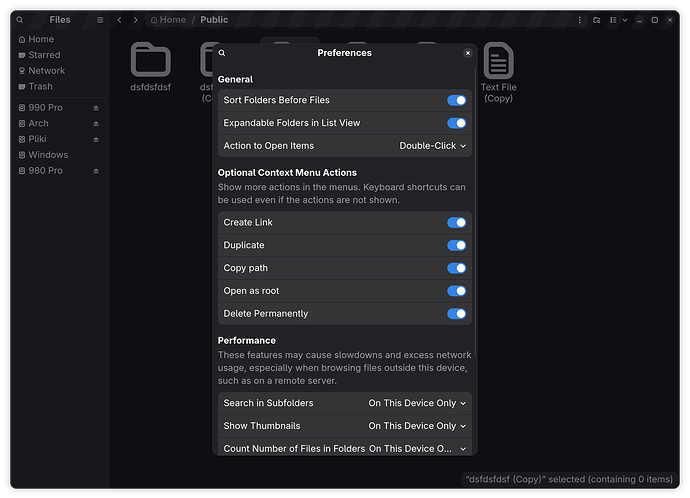Turn off the Open as root switch
This screenshot has width=690, height=498.
pyautogui.click(x=456, y=291)
